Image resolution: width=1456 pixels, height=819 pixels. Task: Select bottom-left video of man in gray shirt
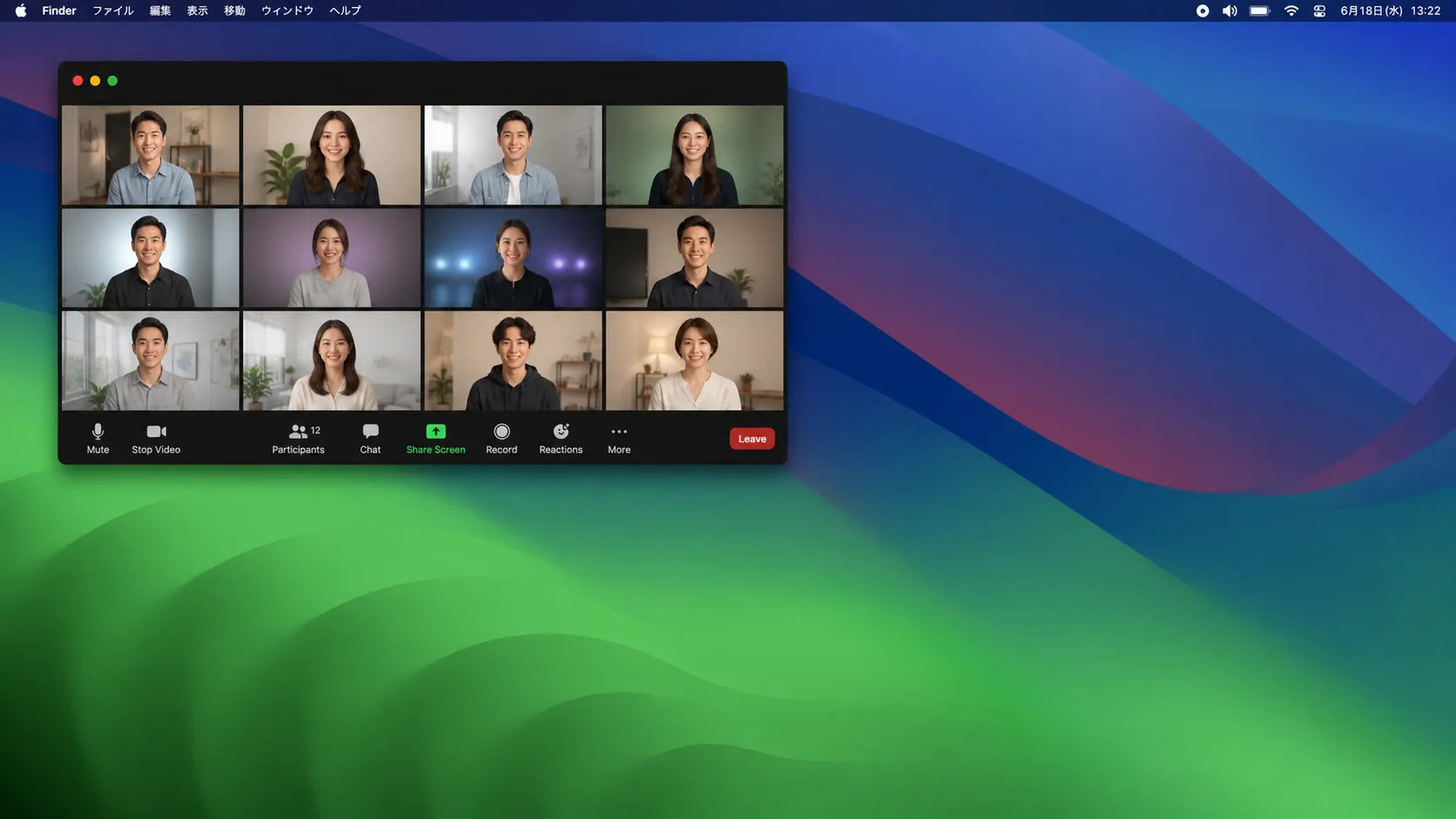[x=151, y=360]
